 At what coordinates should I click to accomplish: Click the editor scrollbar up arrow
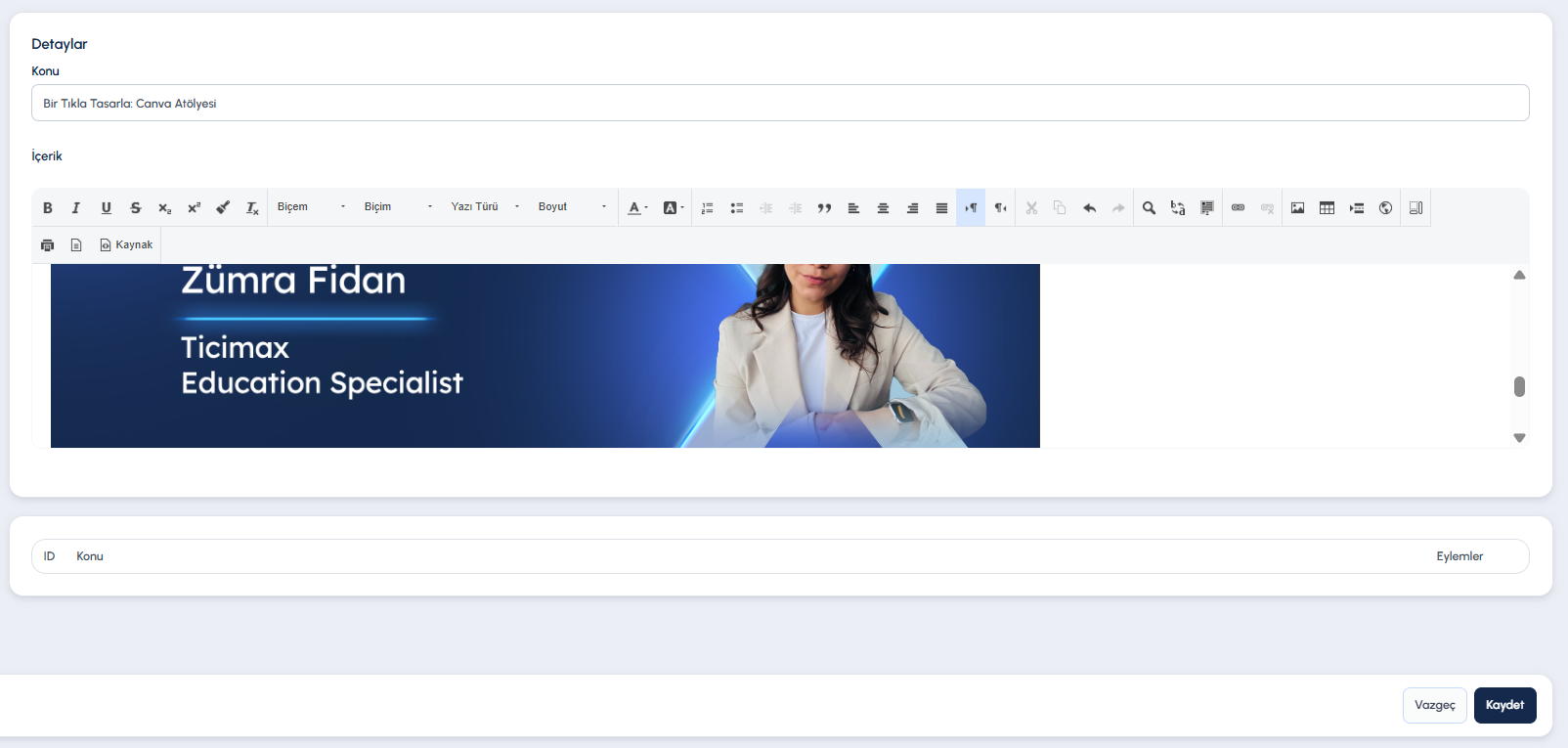coord(1519,275)
